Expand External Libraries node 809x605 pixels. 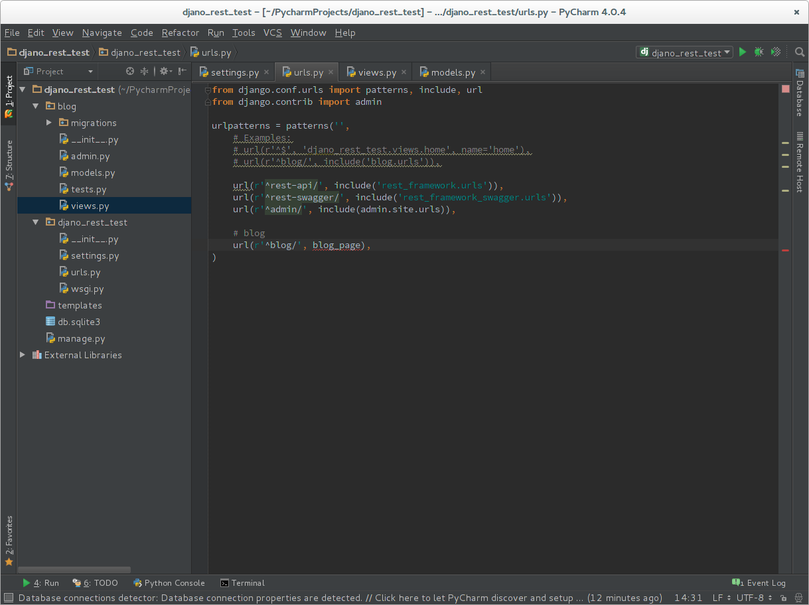(23, 354)
